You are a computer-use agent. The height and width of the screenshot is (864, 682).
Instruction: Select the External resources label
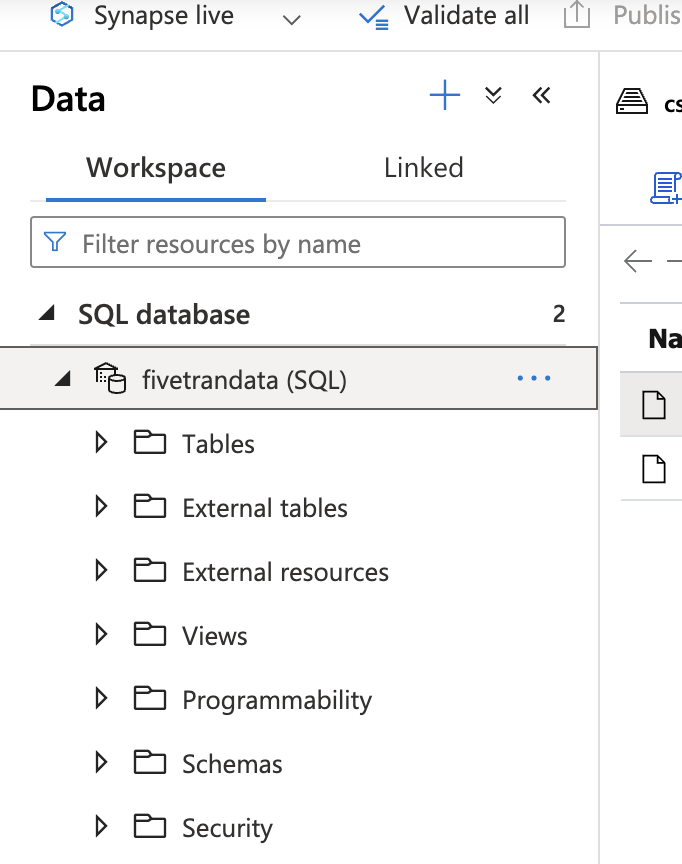[x=285, y=572]
